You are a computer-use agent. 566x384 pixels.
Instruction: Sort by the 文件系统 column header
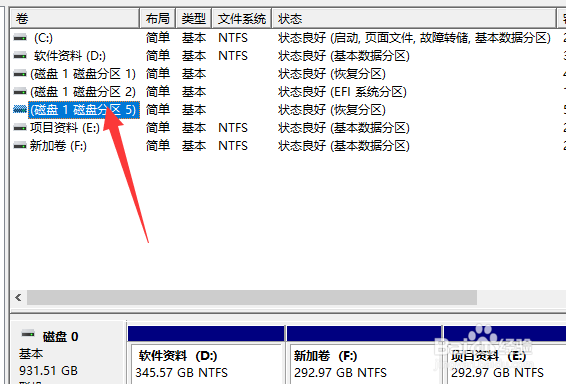pos(242,18)
